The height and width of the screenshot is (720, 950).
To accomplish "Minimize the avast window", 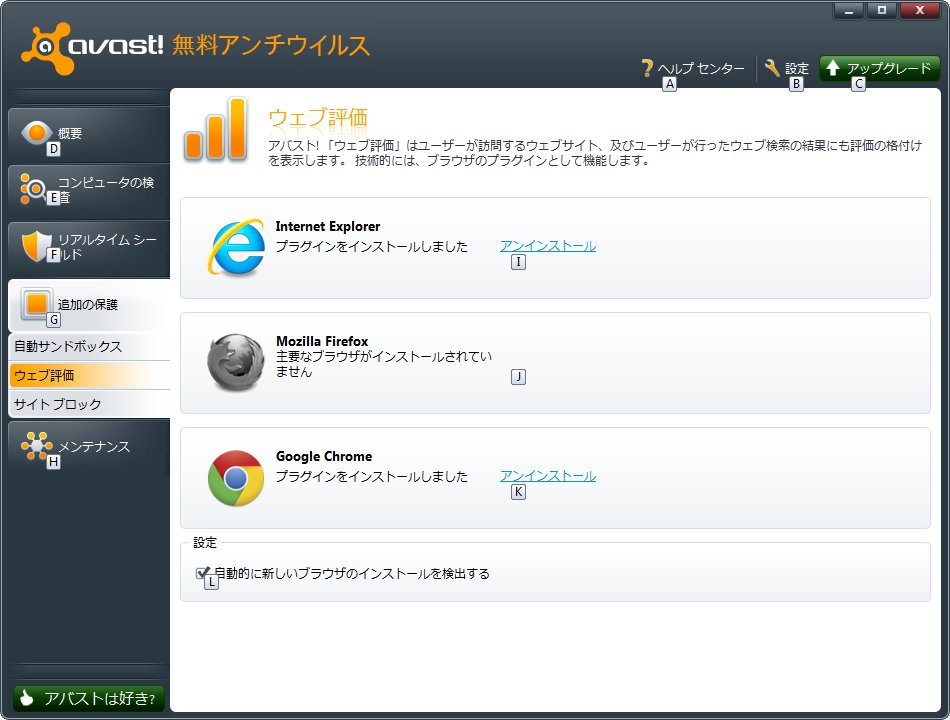I will pyautogui.click(x=849, y=10).
